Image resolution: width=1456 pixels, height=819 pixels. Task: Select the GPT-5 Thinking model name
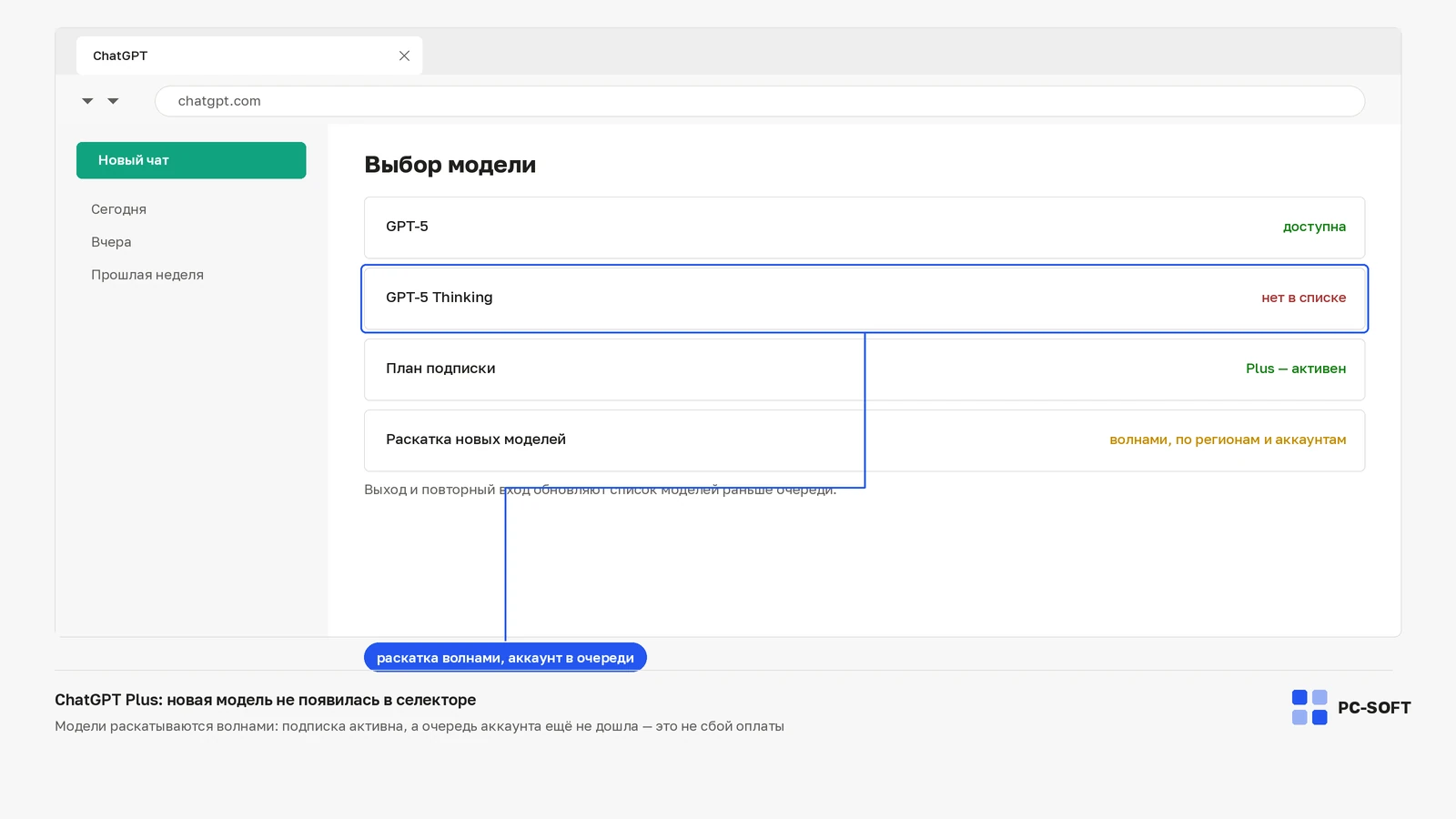(440, 298)
